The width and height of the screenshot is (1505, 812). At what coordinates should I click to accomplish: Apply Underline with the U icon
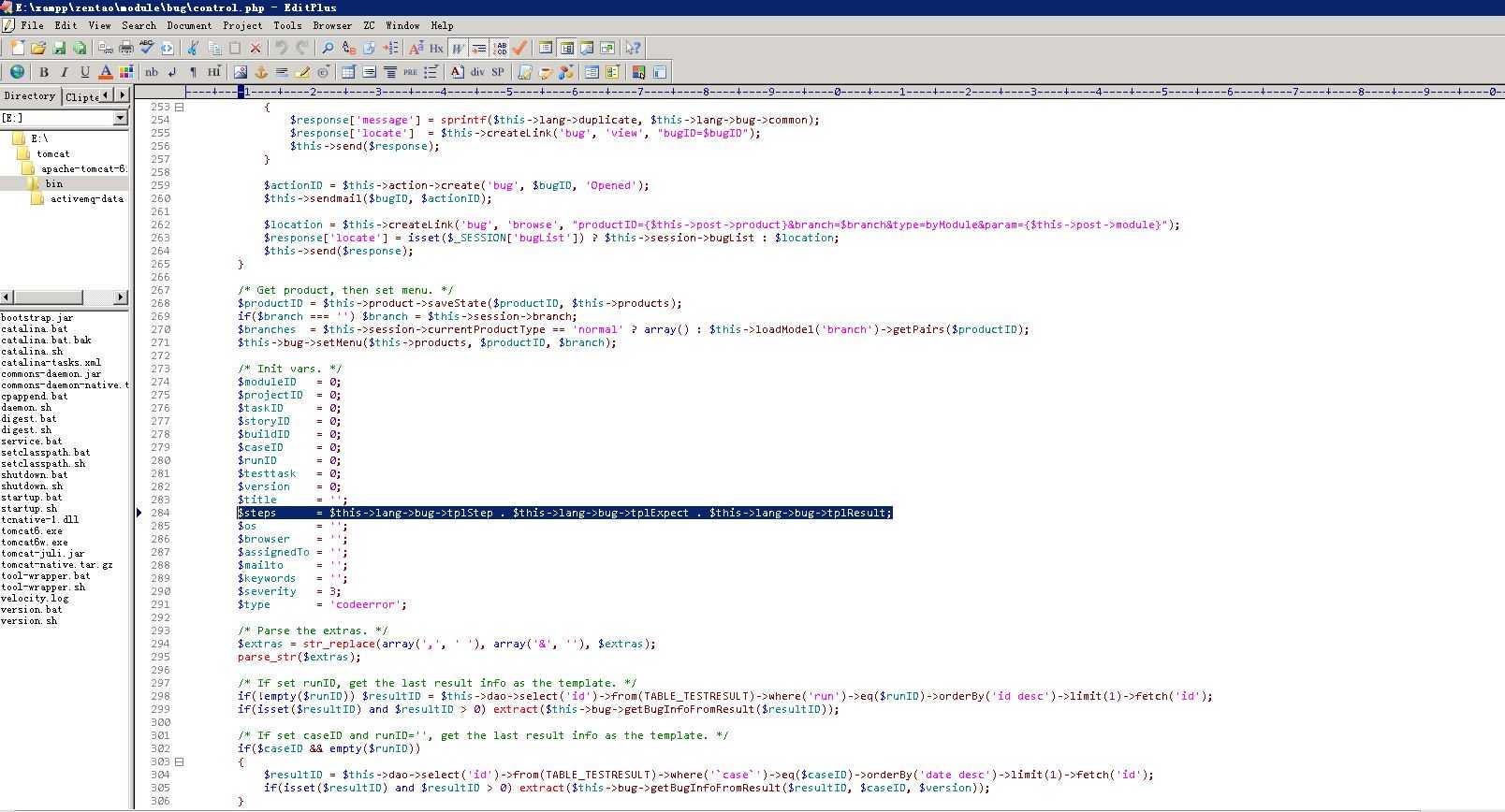[x=85, y=72]
